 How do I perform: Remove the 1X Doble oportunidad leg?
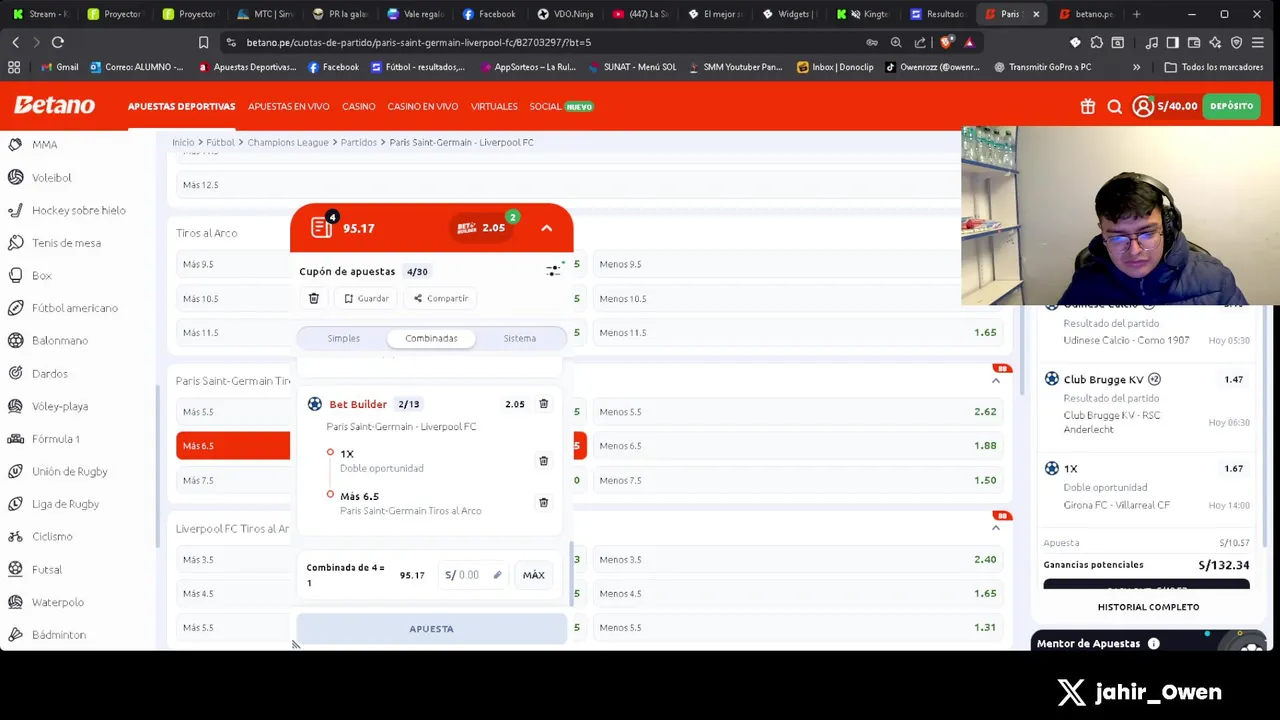543,461
